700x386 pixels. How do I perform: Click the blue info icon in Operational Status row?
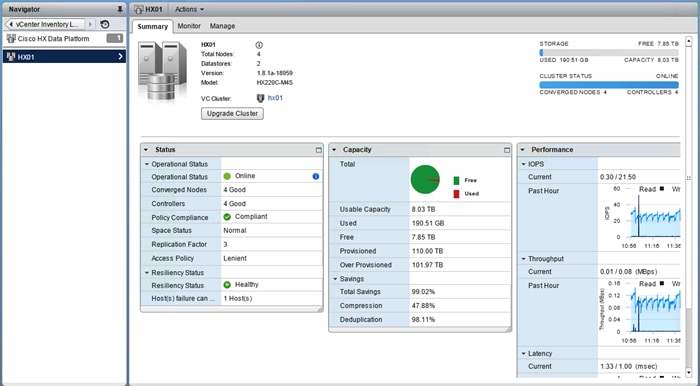[316, 176]
